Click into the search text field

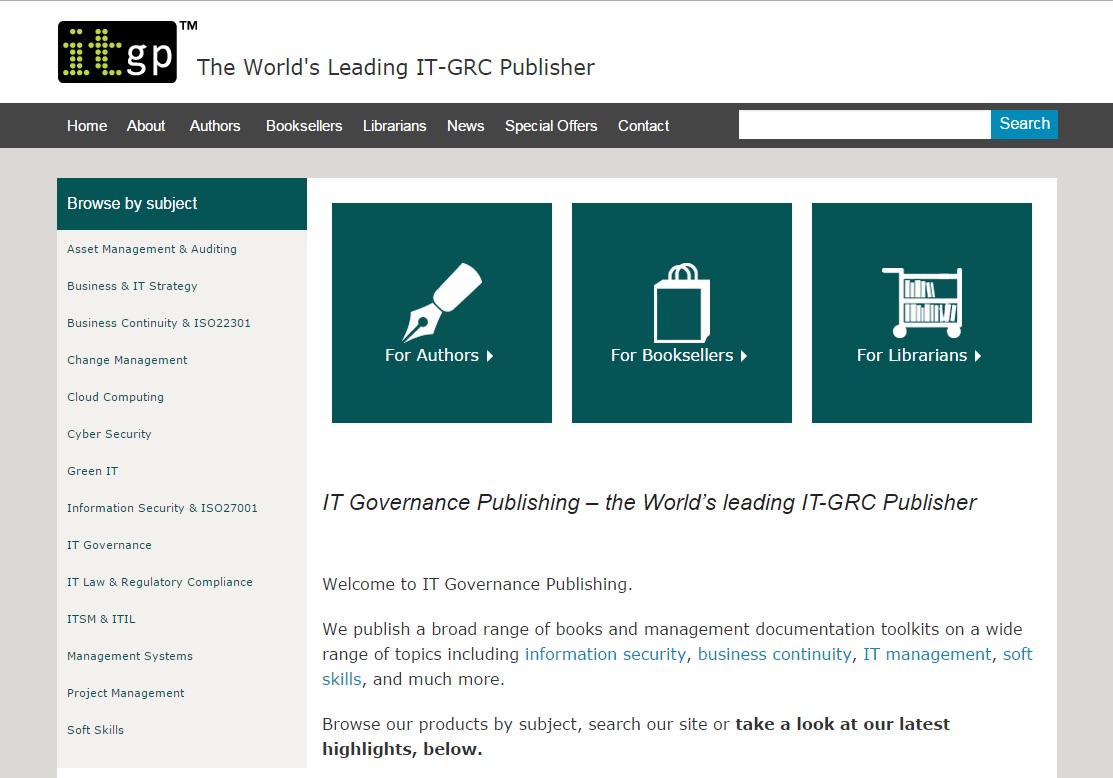pos(864,125)
